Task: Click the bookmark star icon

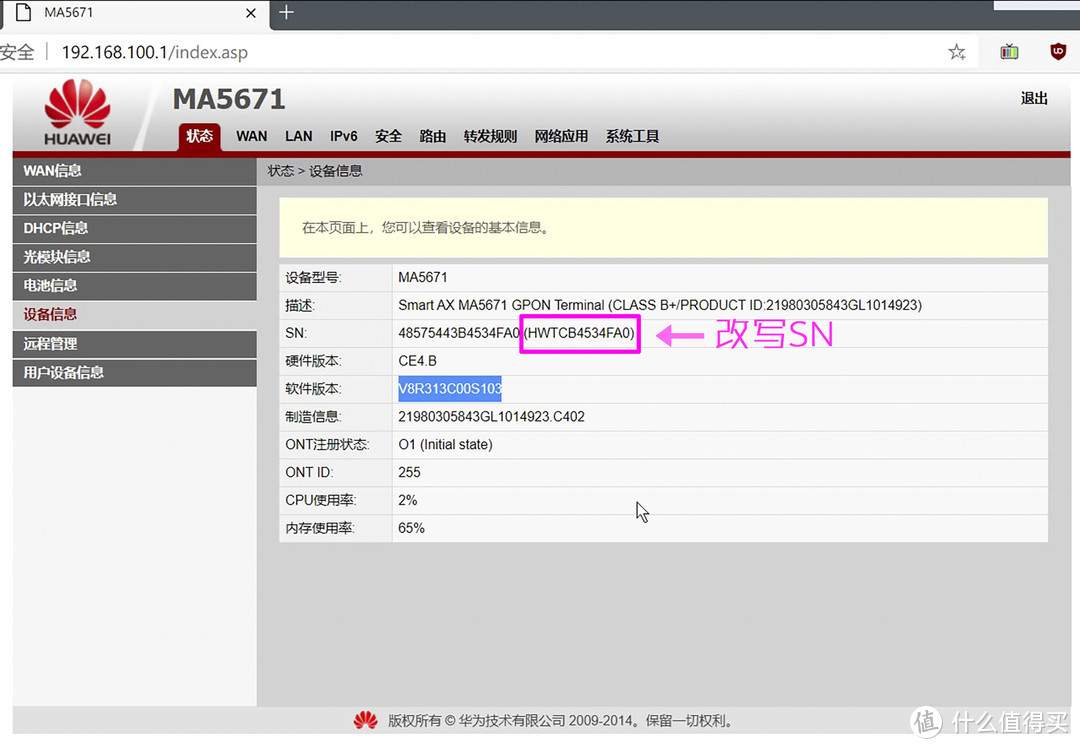Action: (x=957, y=52)
